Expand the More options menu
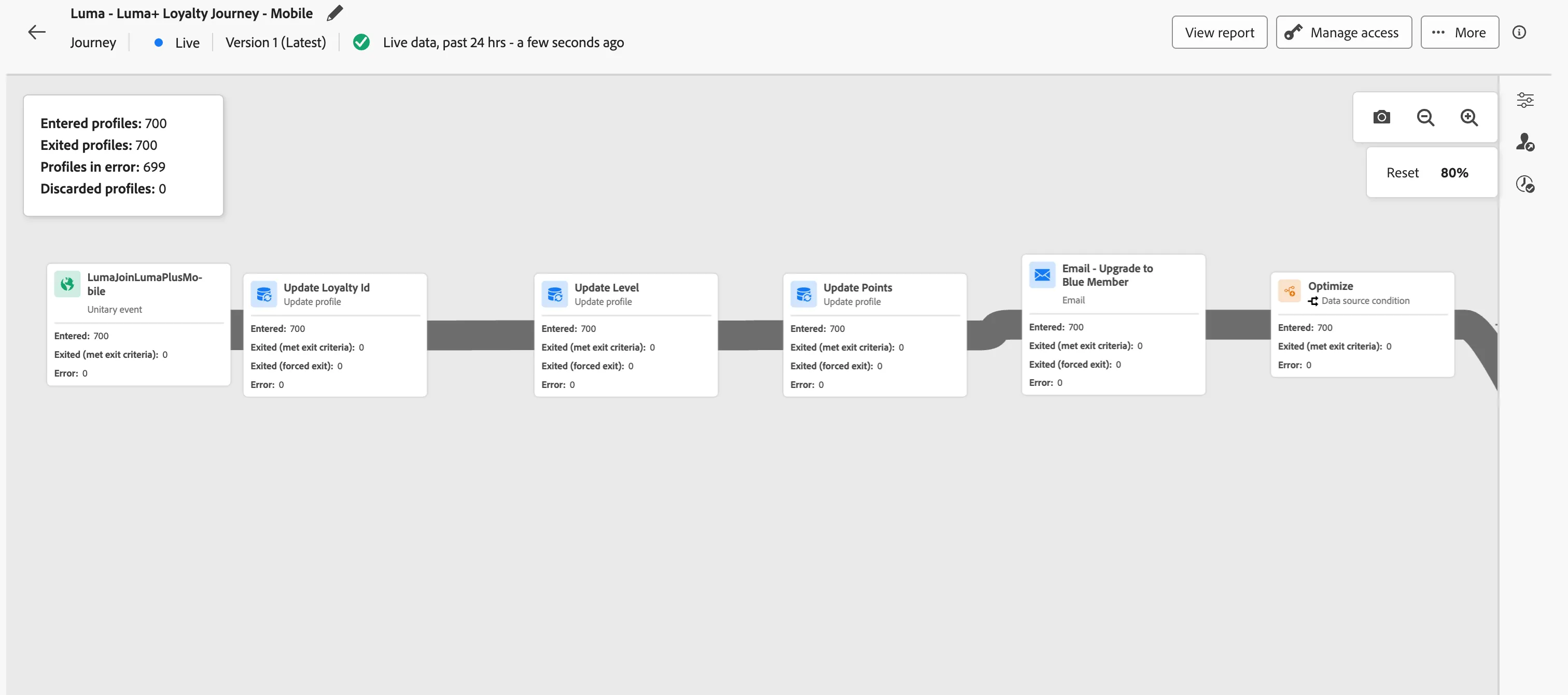 (x=1459, y=32)
